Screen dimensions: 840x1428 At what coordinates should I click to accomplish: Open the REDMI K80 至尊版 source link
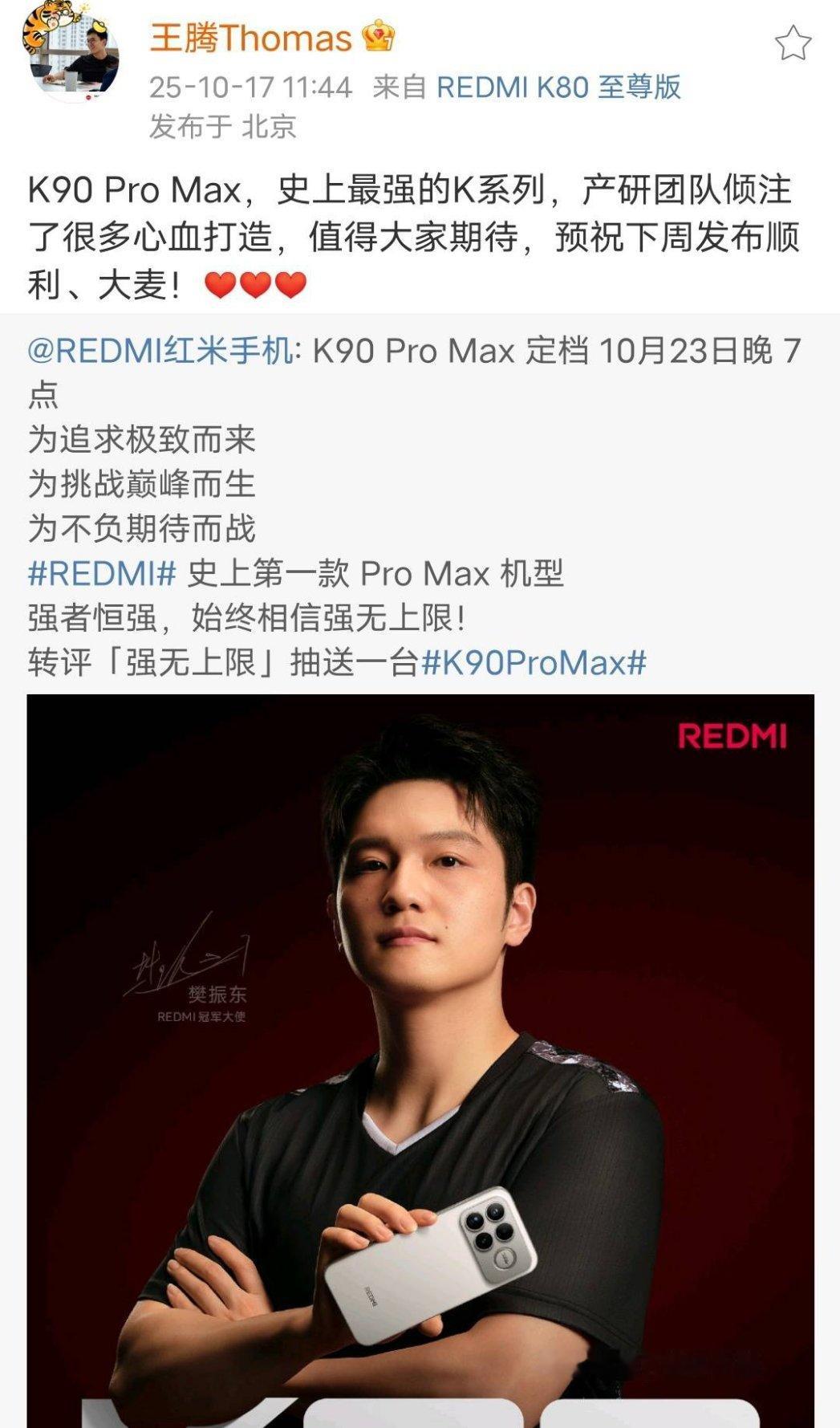pos(558,87)
